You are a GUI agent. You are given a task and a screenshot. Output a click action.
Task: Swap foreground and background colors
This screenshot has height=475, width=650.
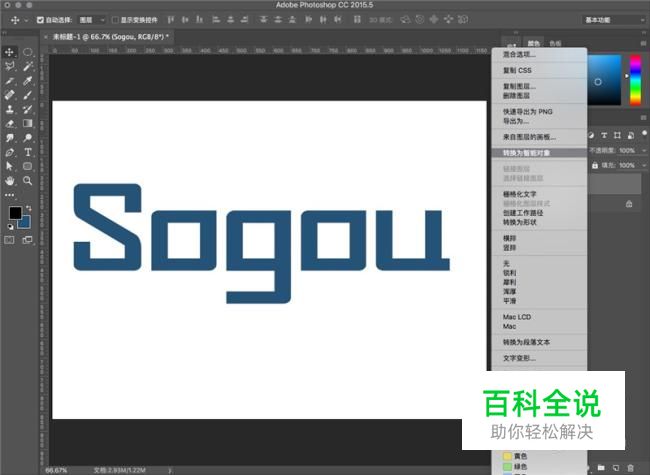tap(29, 208)
